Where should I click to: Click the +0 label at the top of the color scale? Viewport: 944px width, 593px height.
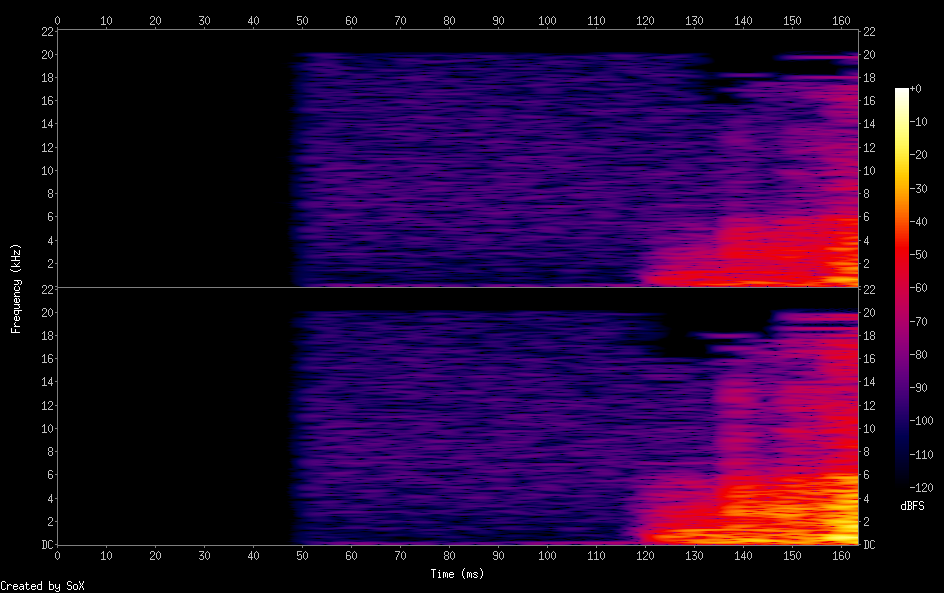pos(915,89)
